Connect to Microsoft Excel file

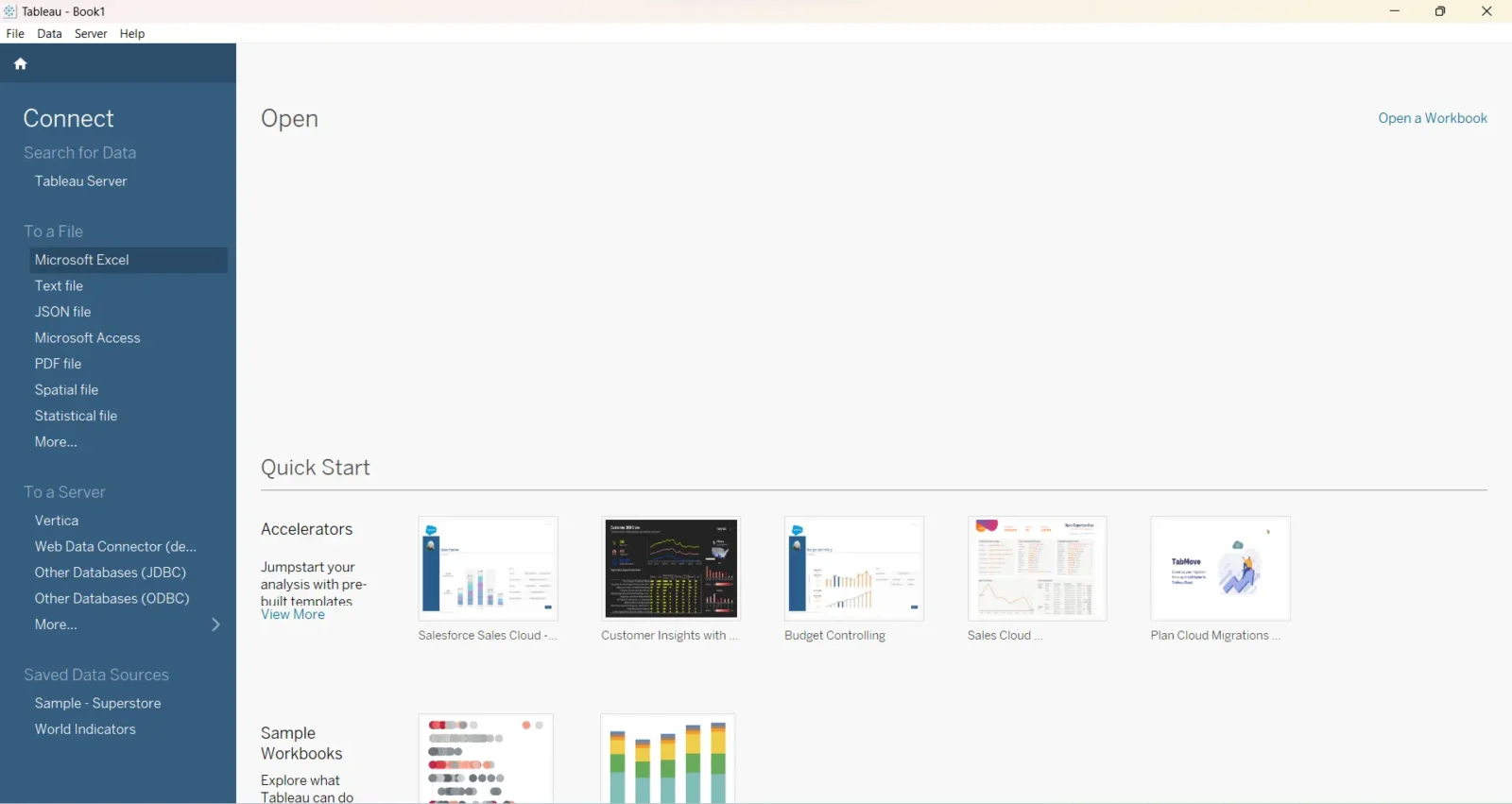coord(129,260)
